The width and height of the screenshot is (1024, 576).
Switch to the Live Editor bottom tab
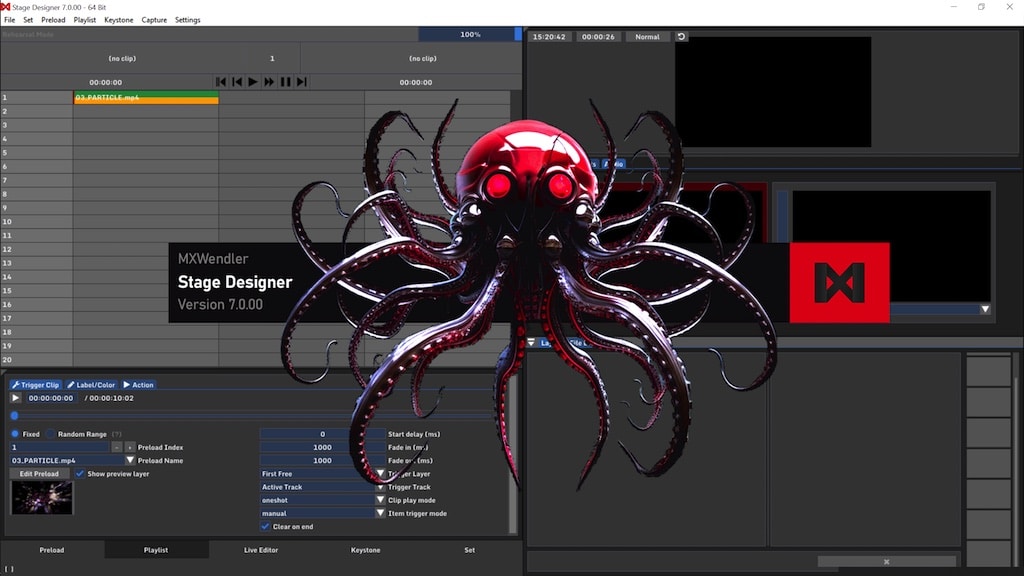click(261, 550)
